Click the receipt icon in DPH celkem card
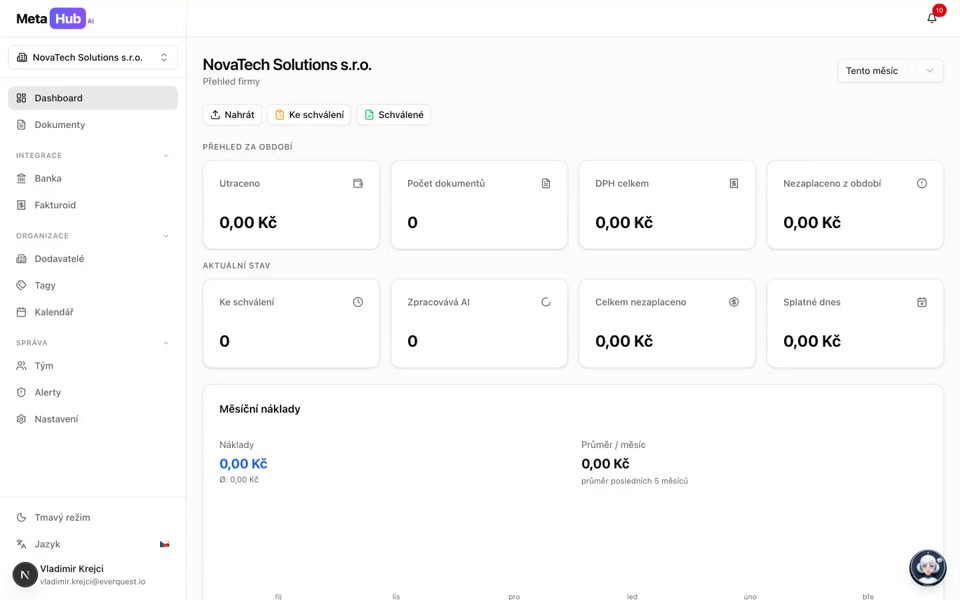 tap(734, 184)
